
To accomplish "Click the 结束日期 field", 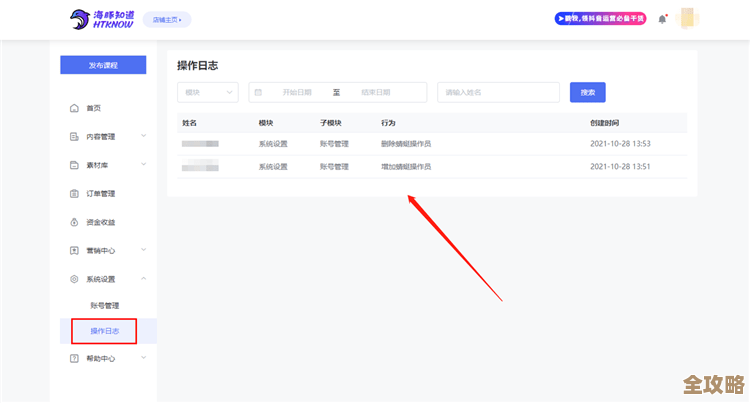I will point(376,92).
